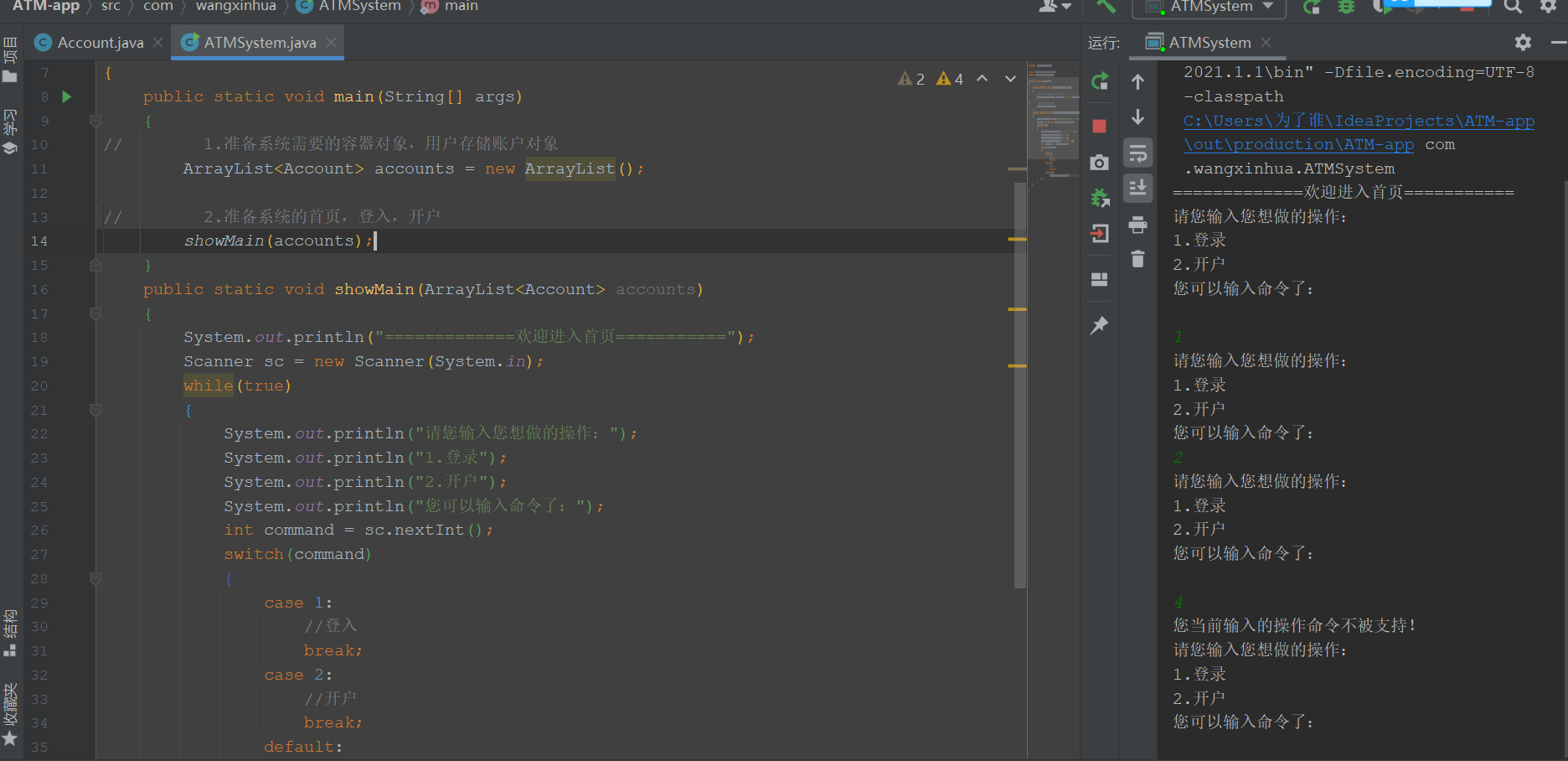Open the ATMSystem class breadcrumb
This screenshot has width=1568, height=761.
click(x=349, y=6)
